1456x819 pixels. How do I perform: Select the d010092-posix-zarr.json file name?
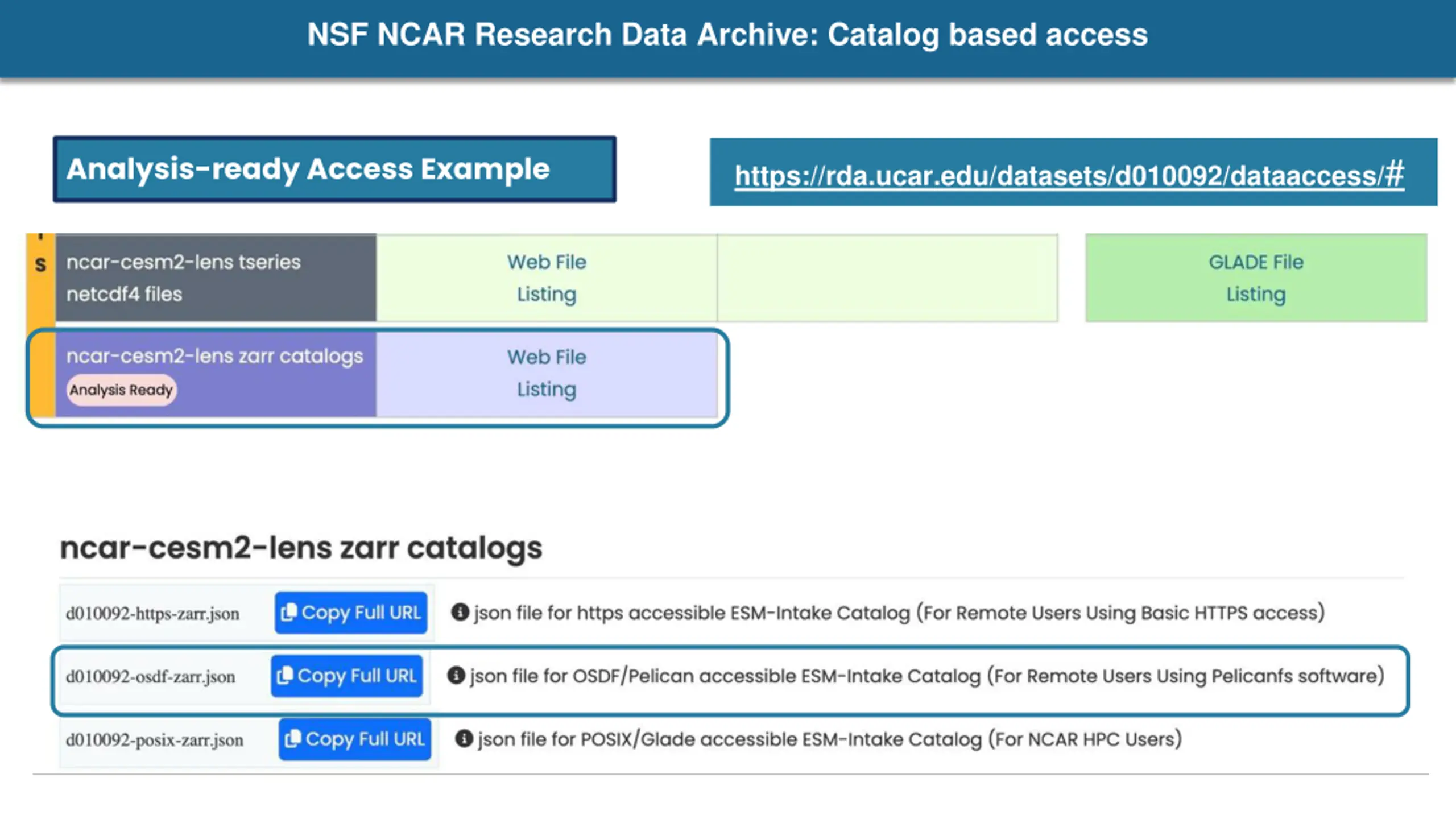(x=154, y=740)
